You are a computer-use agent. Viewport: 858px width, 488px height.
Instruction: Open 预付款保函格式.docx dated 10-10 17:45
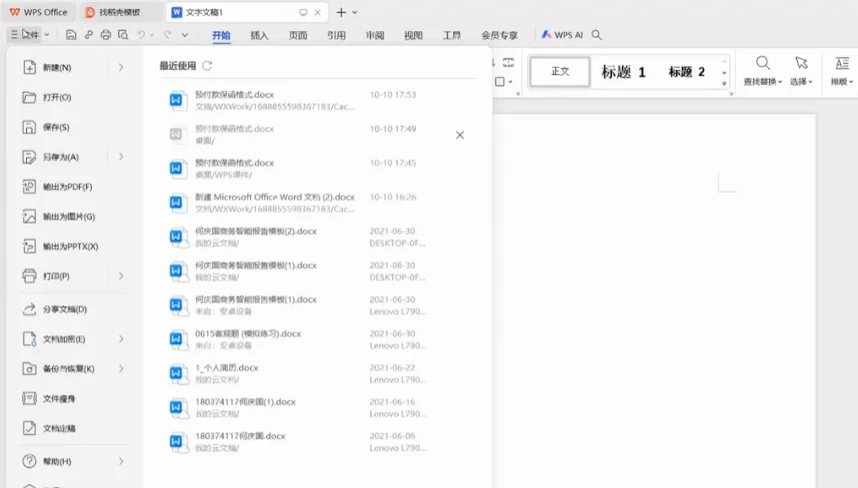point(317,169)
